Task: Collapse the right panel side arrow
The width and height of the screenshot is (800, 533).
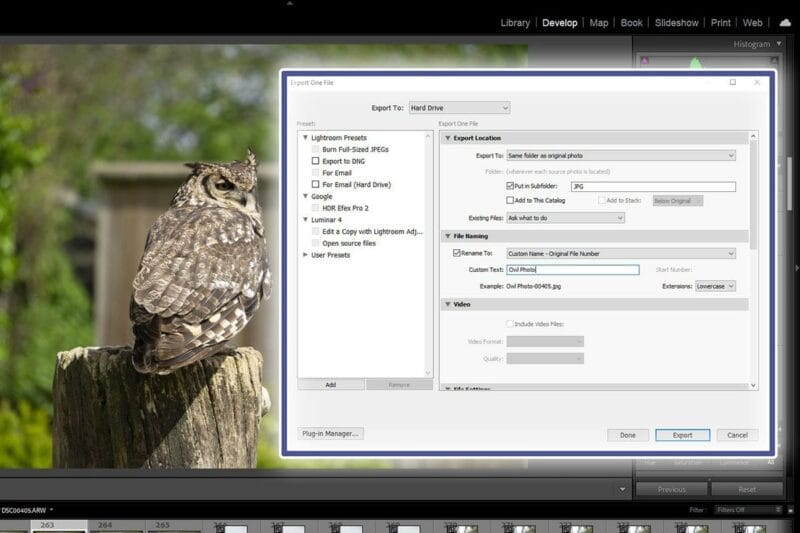Action: point(797,267)
